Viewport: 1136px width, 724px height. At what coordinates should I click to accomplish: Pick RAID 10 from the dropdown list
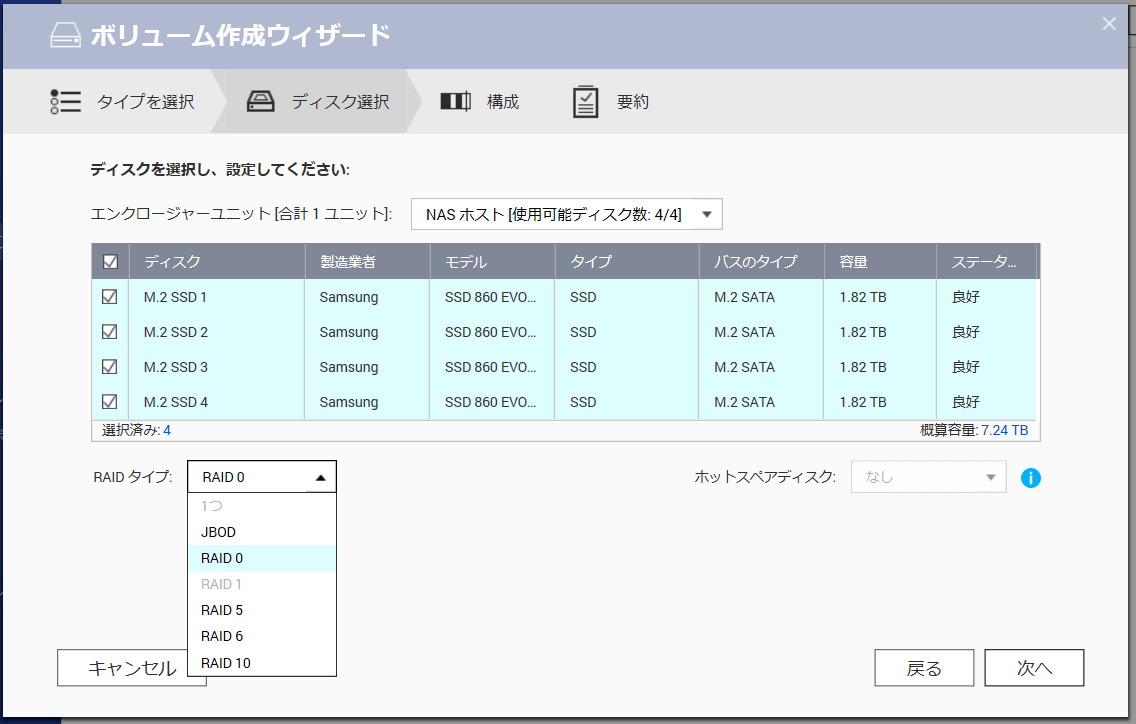225,662
